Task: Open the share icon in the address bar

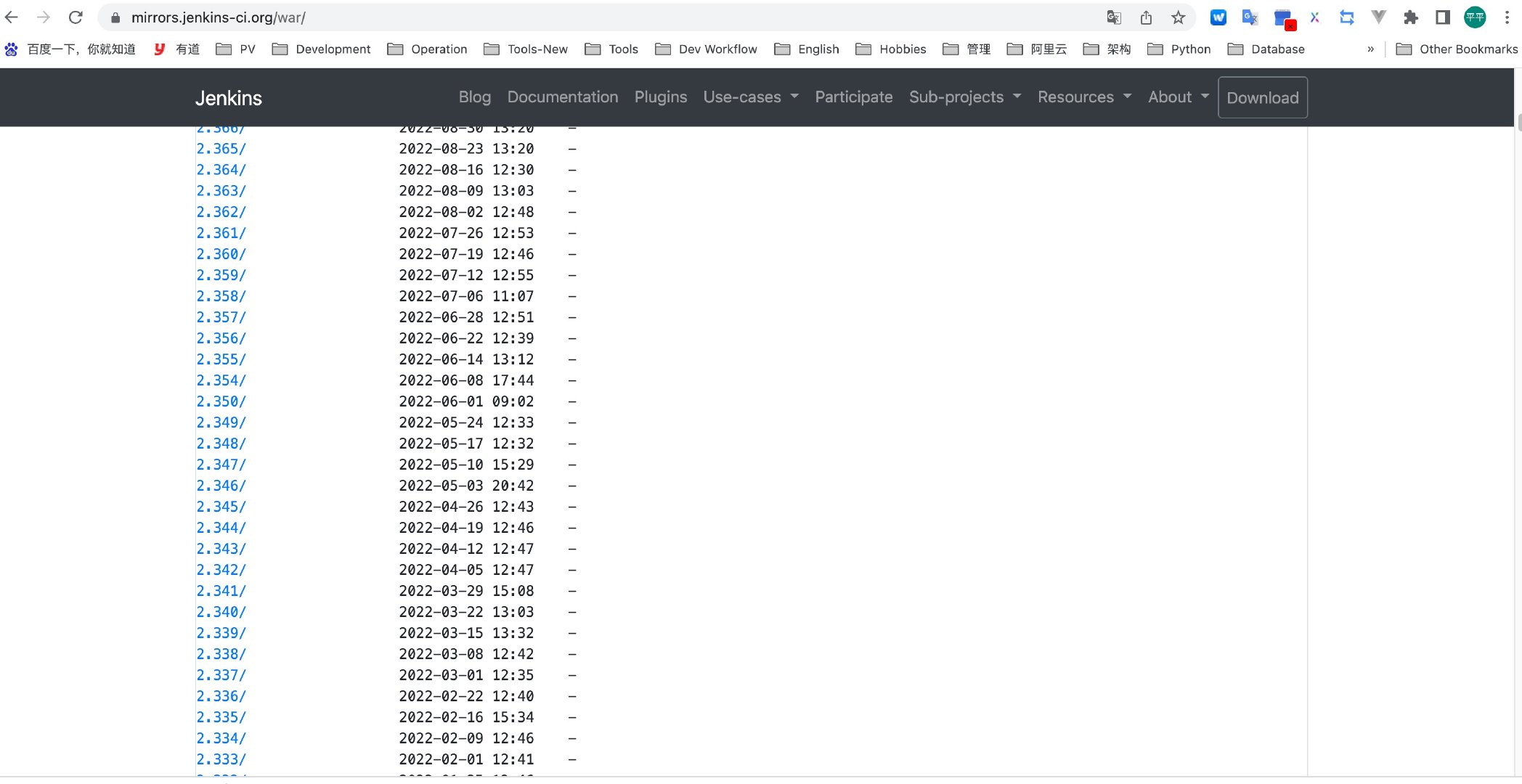Action: [x=1147, y=17]
